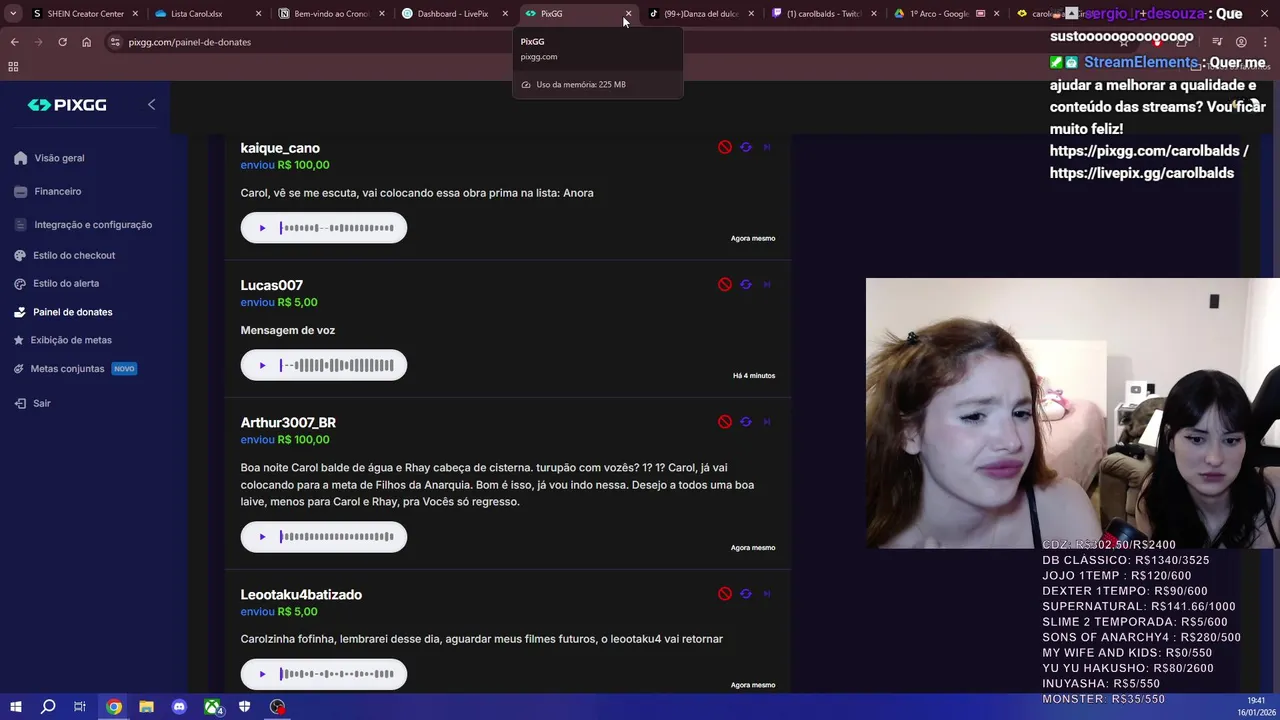
Task: Switch to SHEIN Creator Center tab
Action: 85,14
